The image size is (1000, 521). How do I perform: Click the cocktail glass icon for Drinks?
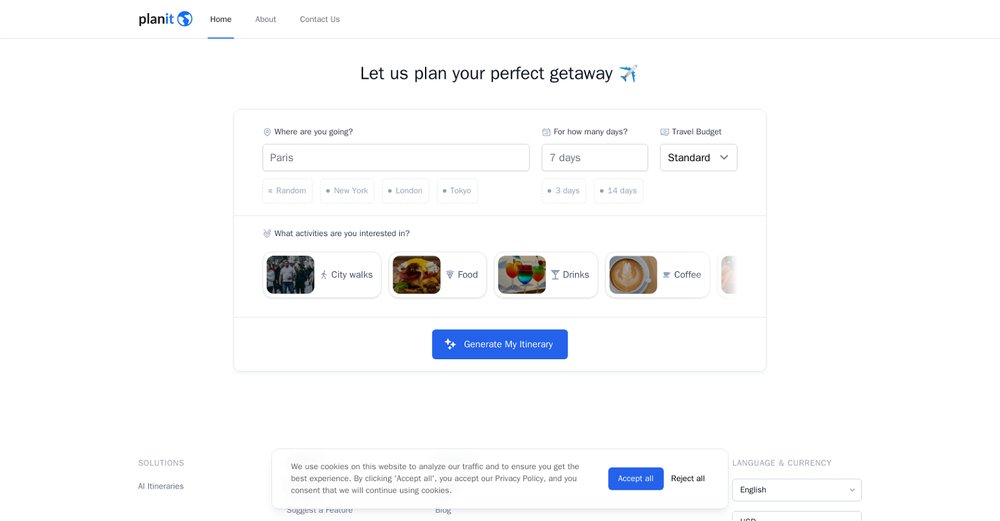point(555,275)
